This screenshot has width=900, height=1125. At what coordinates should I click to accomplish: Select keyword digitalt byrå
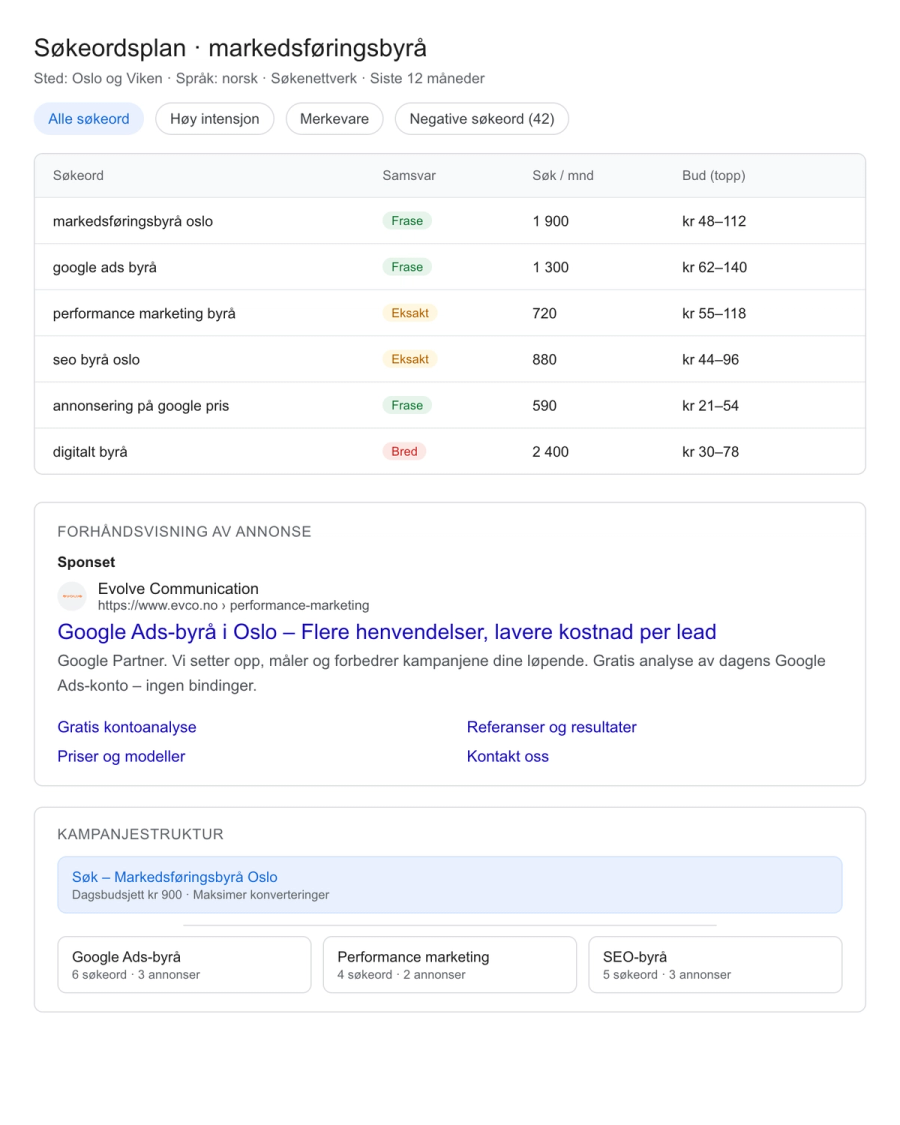click(x=90, y=452)
